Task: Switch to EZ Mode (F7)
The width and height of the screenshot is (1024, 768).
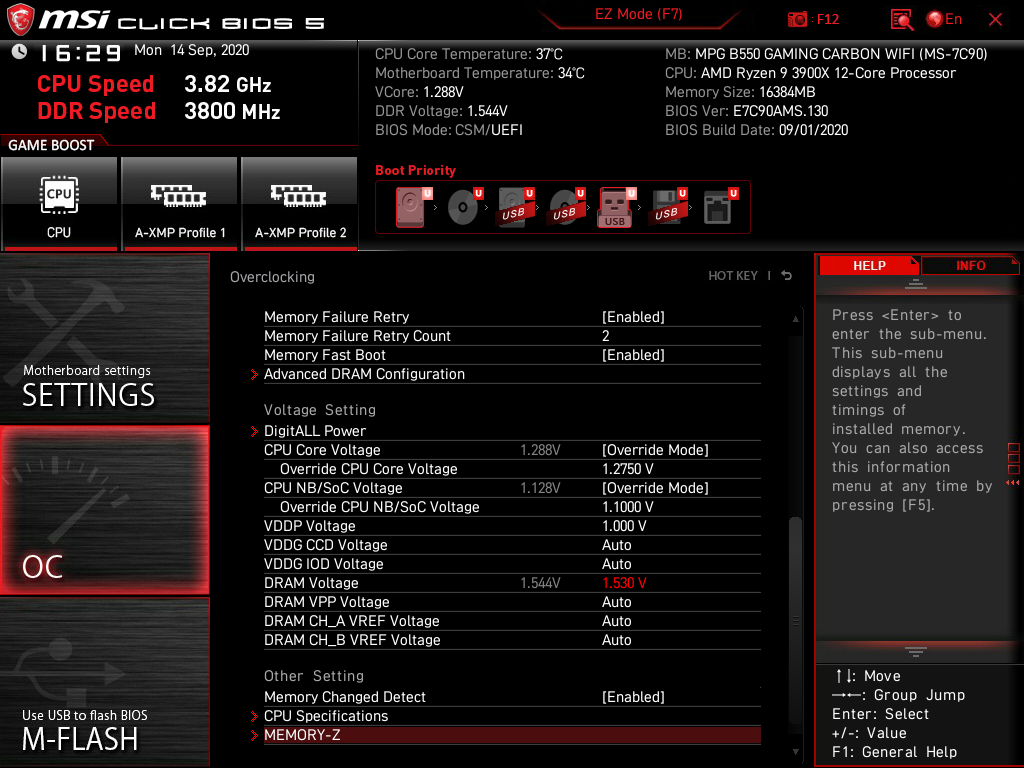Action: pos(638,14)
